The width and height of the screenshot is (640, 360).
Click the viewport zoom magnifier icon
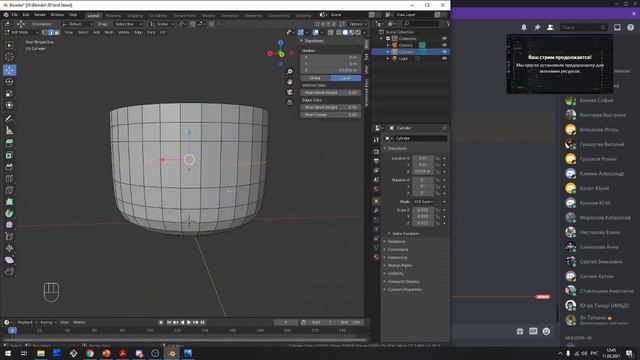(290, 71)
